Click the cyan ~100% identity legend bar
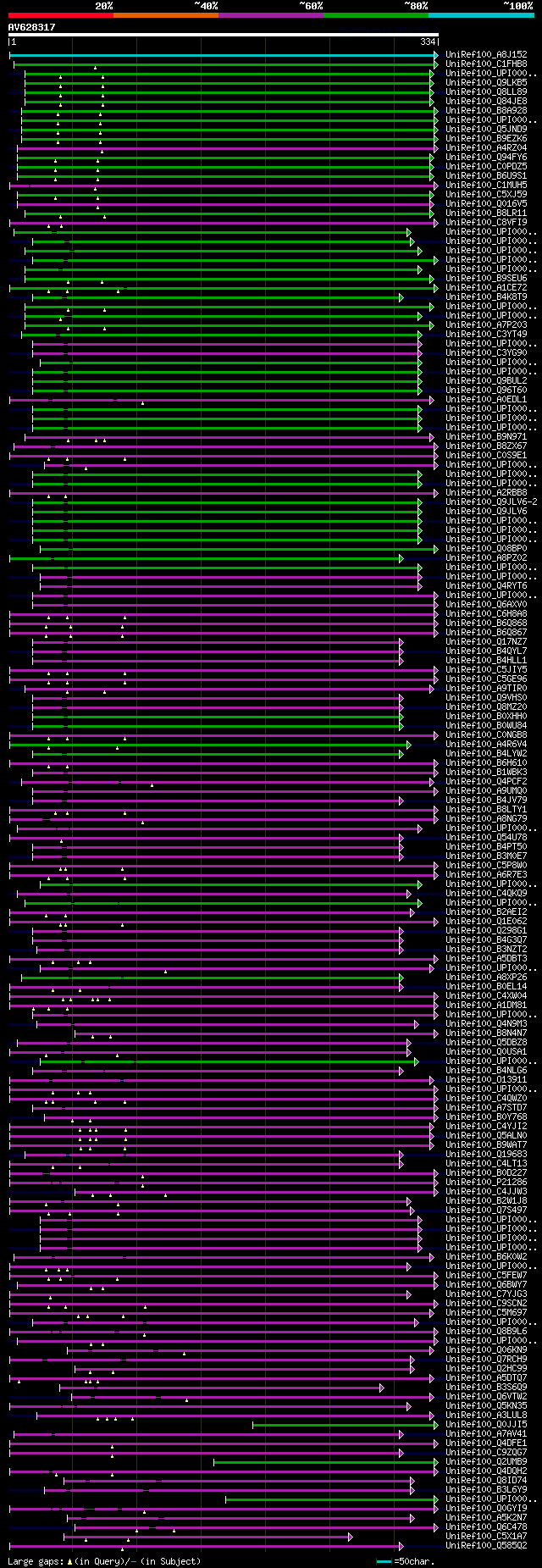The image size is (542, 1568). tap(481, 15)
